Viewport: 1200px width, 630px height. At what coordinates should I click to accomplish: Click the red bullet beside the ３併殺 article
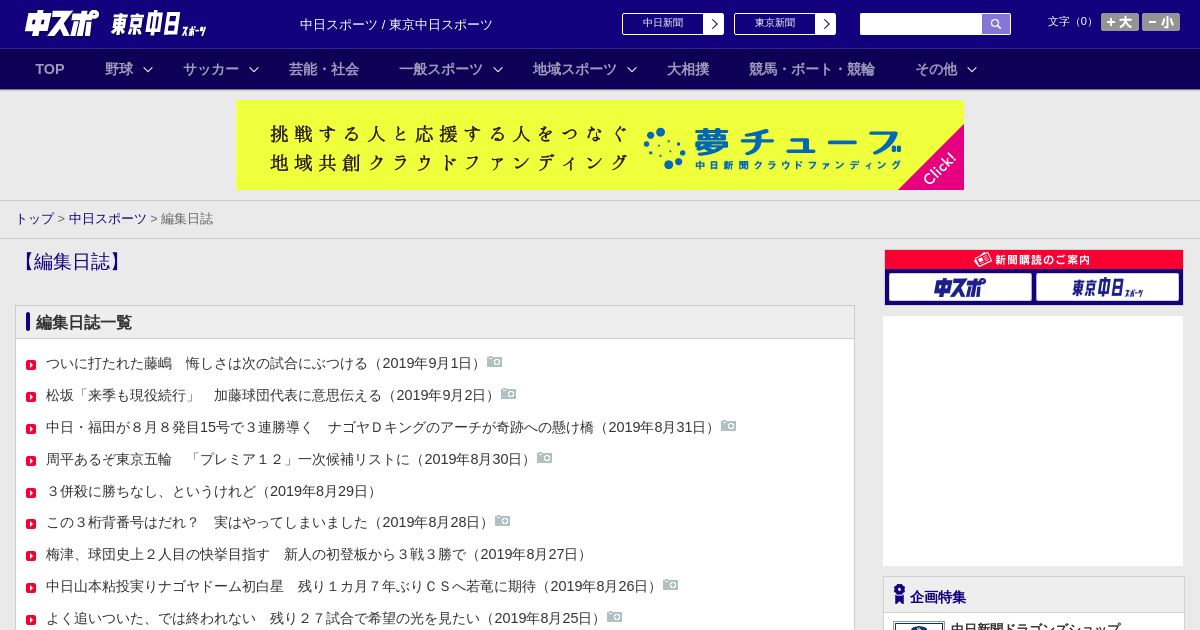click(x=31, y=493)
